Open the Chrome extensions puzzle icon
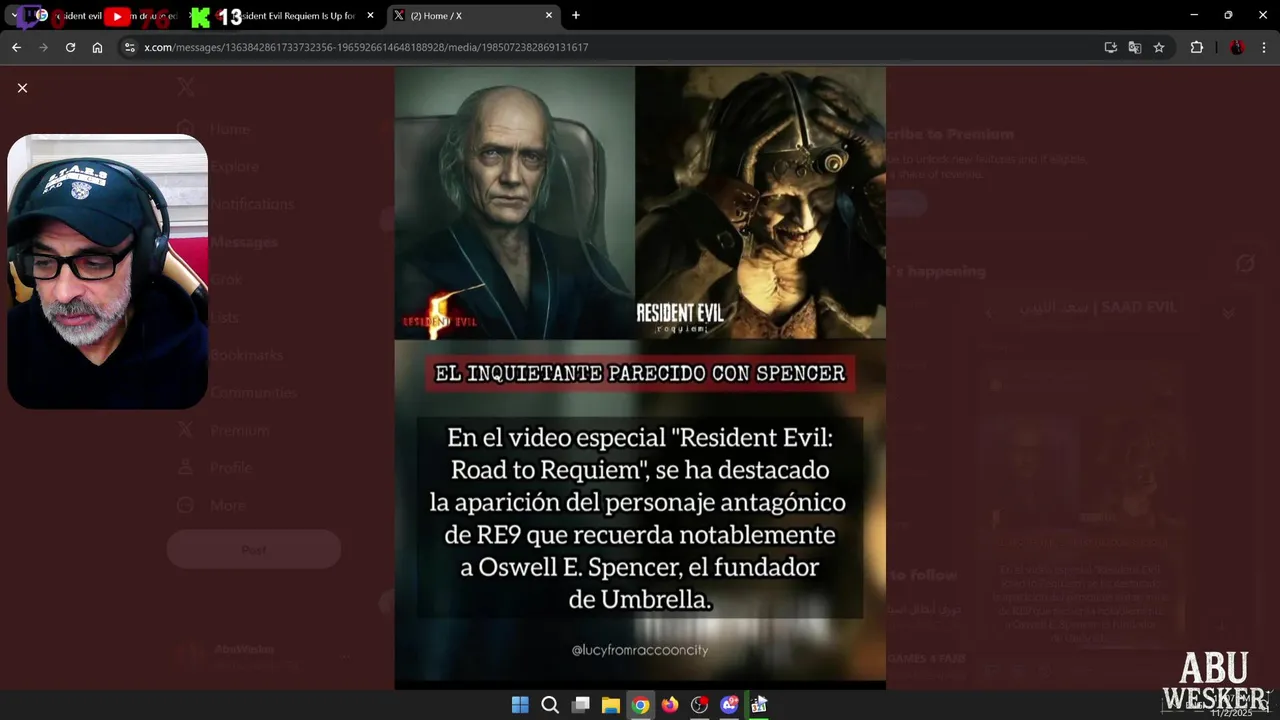1280x720 pixels. coord(1196,47)
